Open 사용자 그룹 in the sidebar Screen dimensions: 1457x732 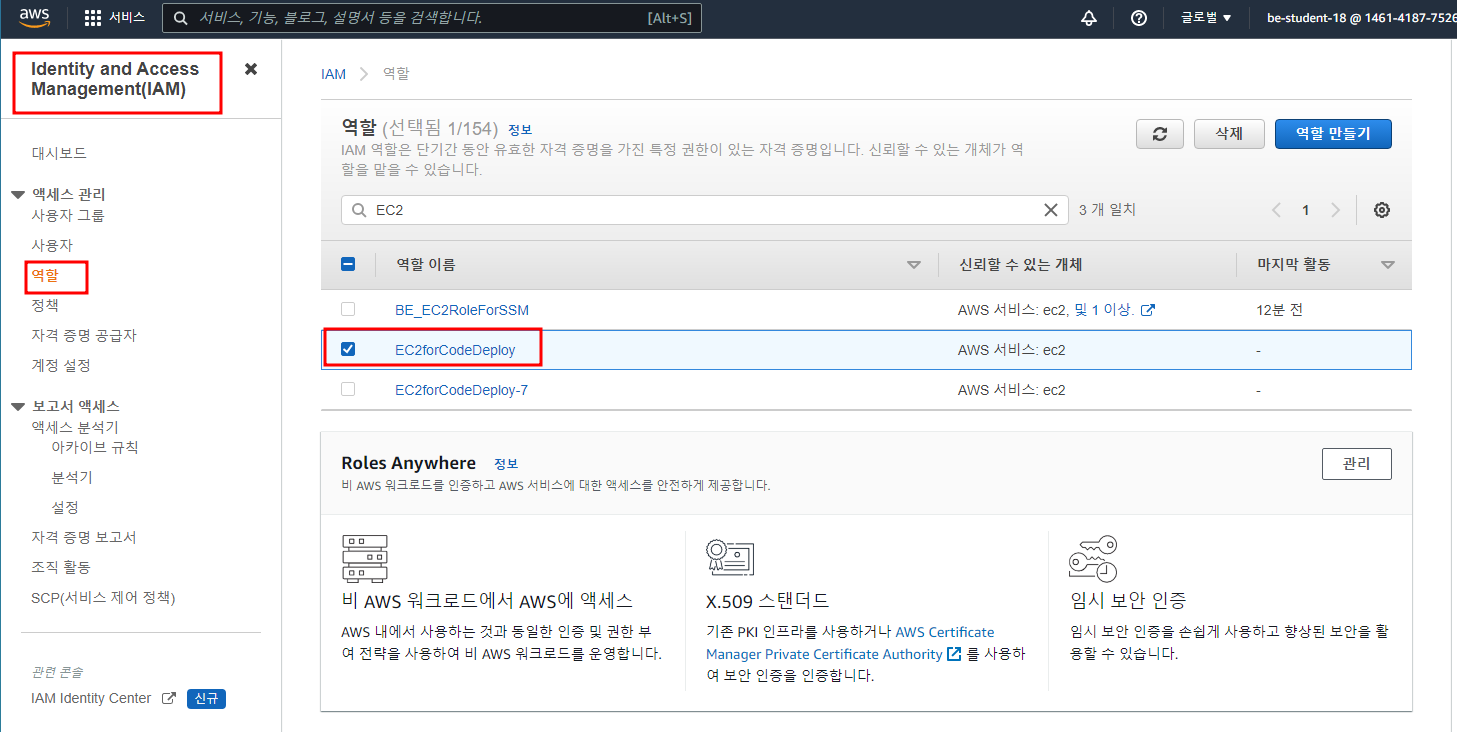click(x=68, y=215)
